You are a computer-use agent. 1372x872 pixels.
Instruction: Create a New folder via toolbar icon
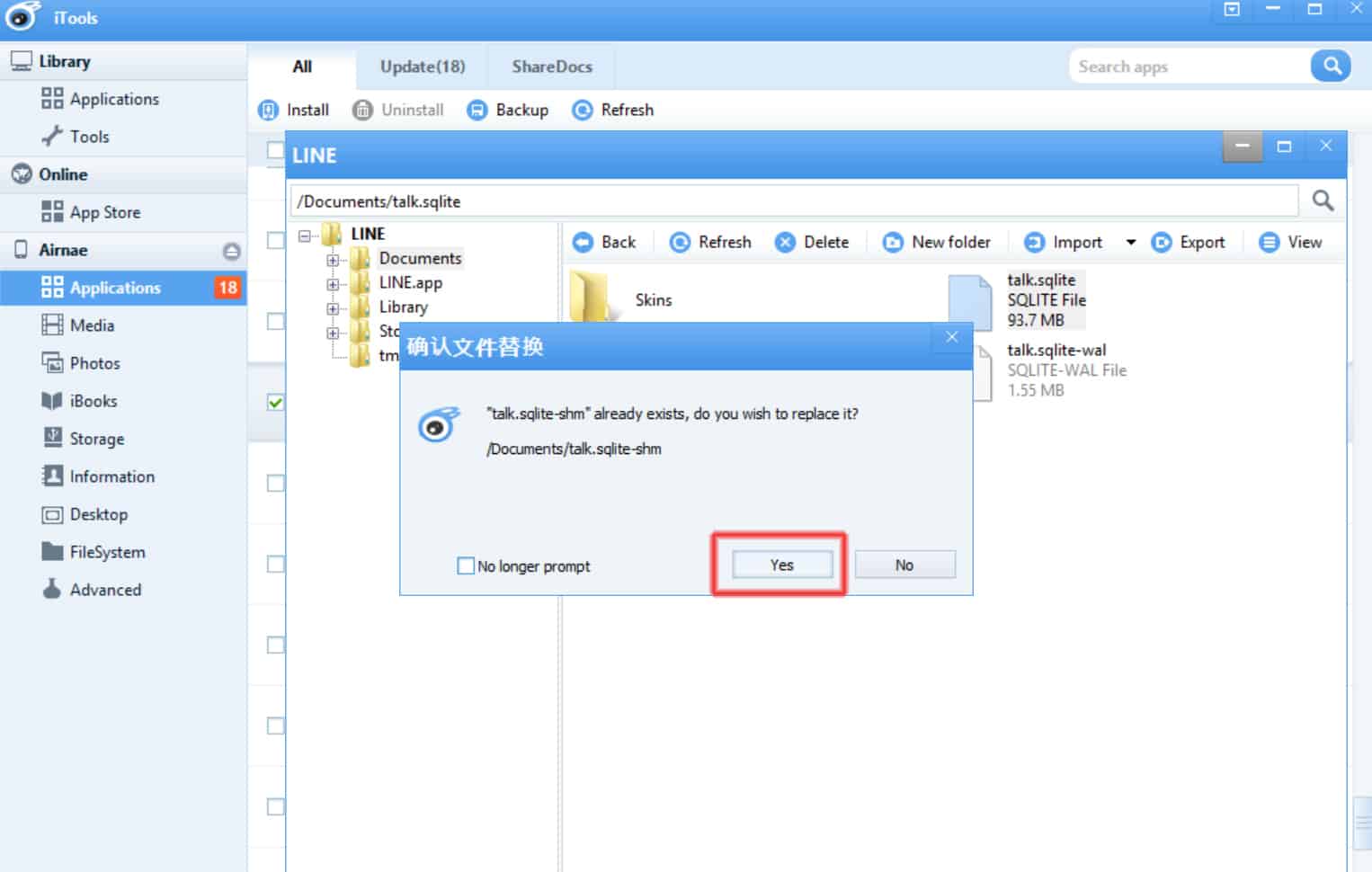[892, 243]
